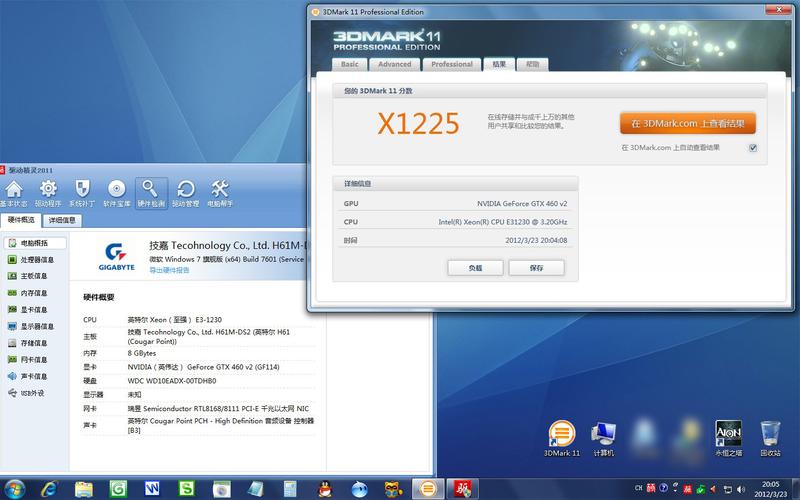Click the 2012/3/23 20:04:08 time value
This screenshot has height=500, width=800.
(536, 240)
